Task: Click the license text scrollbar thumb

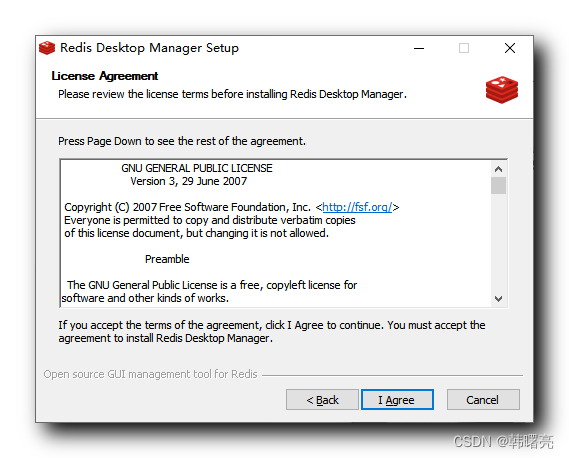Action: (x=498, y=185)
